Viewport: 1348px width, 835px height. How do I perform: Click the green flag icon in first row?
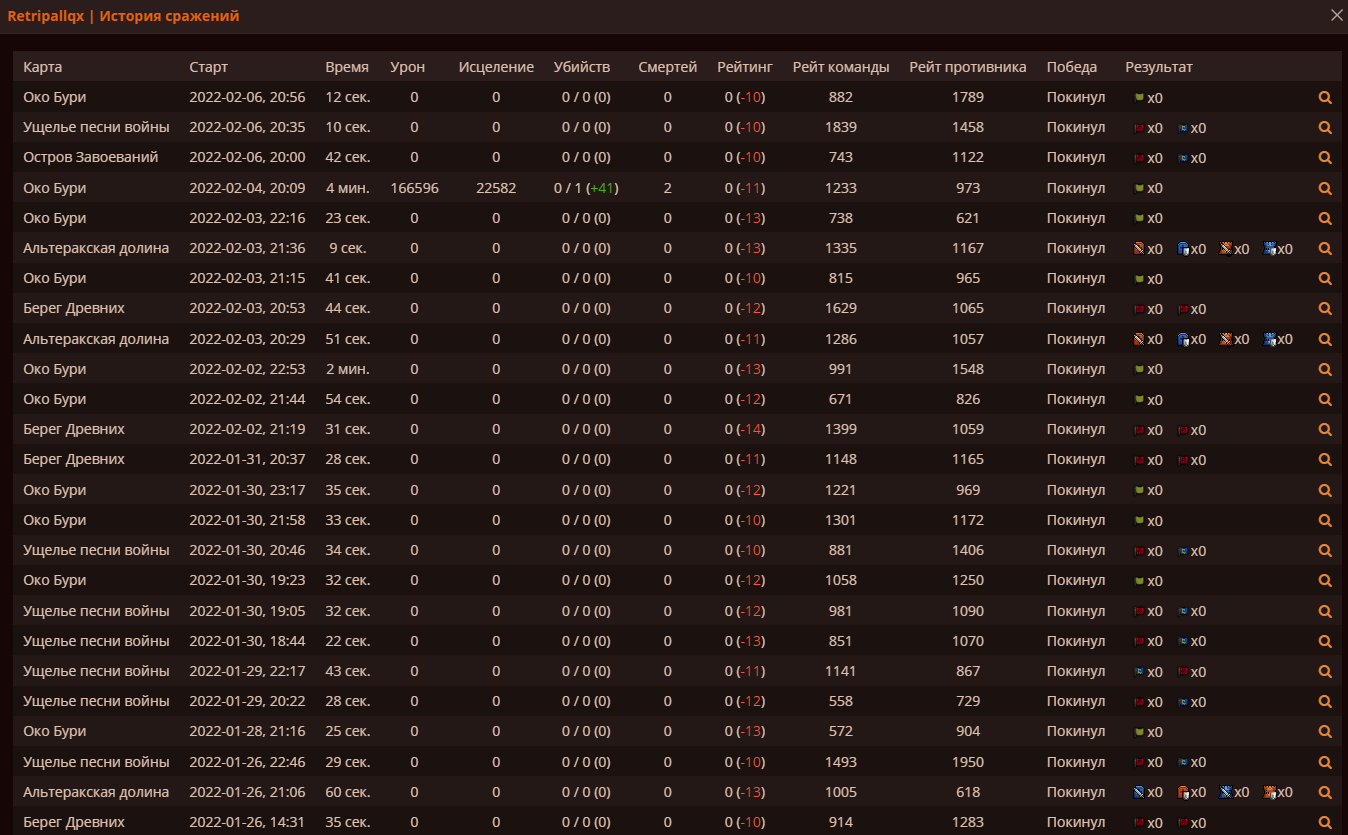pos(1138,98)
